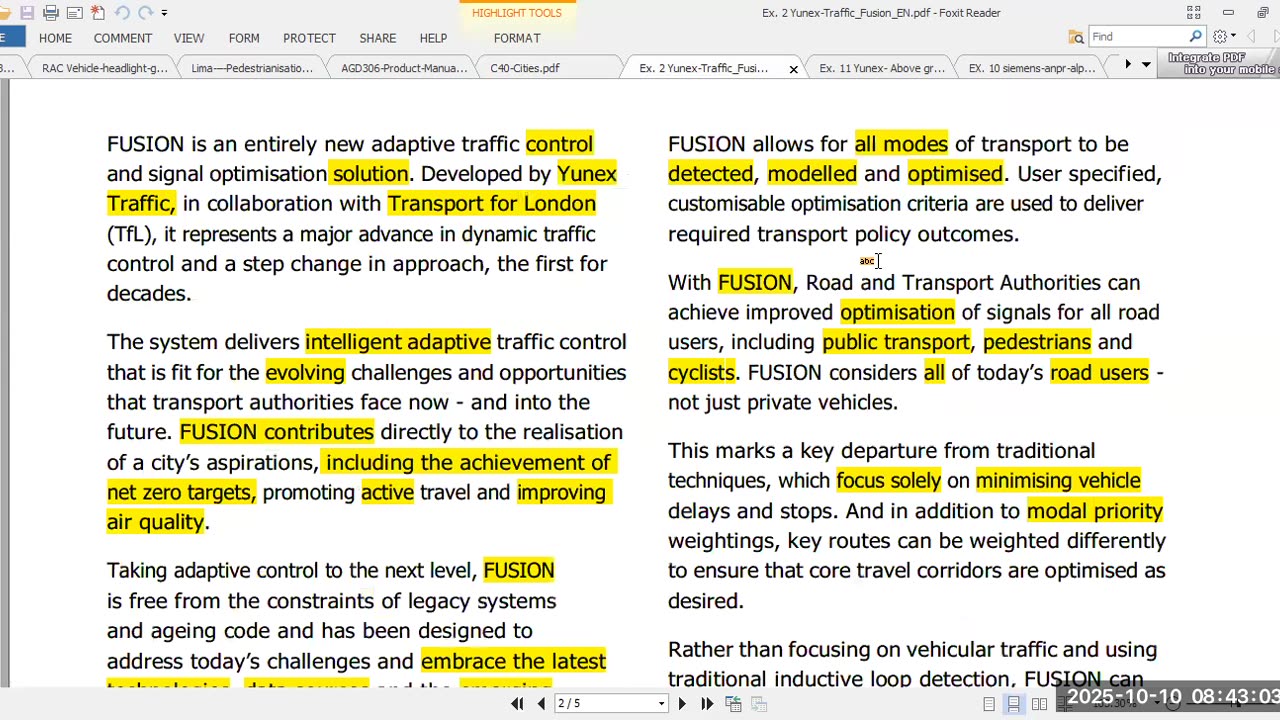Click highlighted word 'modelled'
This screenshot has height=720, width=1280.
[812, 174]
